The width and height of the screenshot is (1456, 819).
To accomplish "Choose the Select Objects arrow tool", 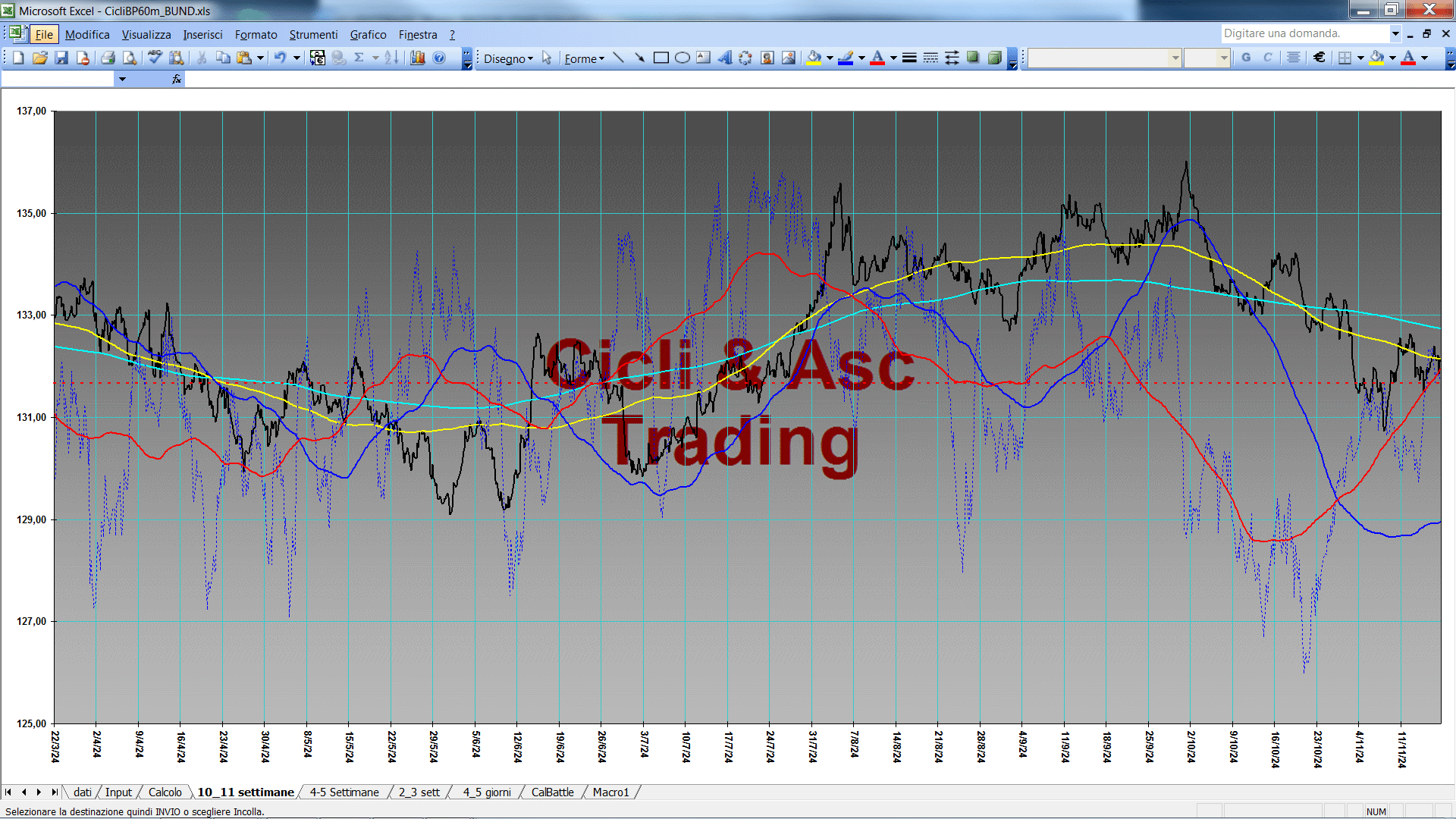I will click(547, 58).
